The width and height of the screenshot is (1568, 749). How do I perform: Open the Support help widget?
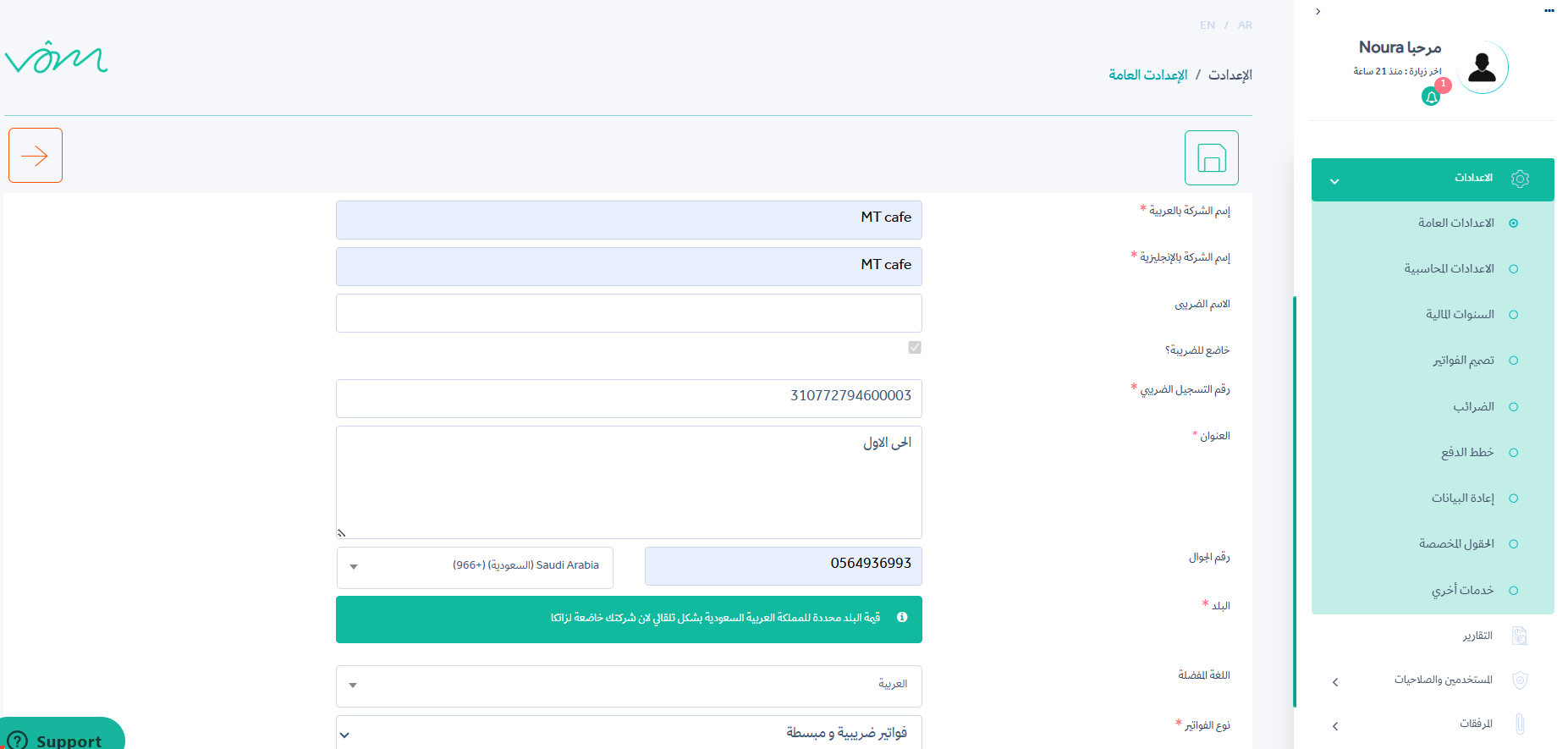[61, 735]
